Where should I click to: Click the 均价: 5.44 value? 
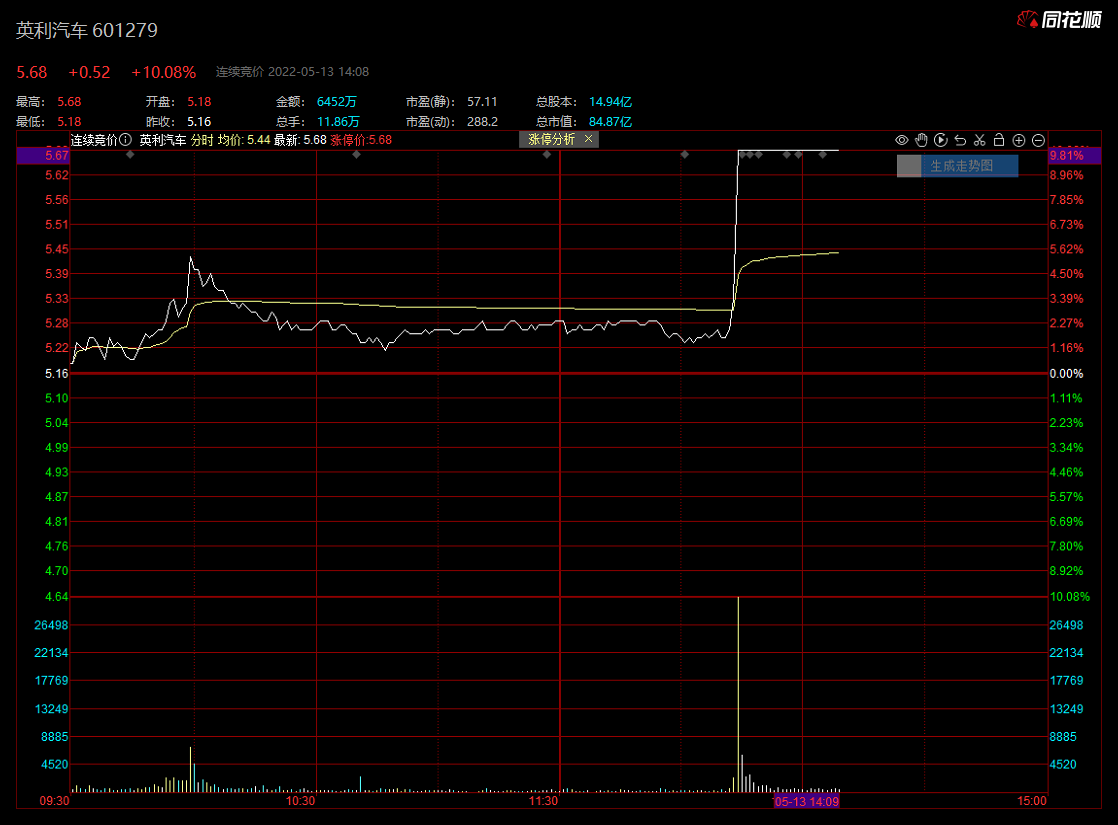[244, 140]
